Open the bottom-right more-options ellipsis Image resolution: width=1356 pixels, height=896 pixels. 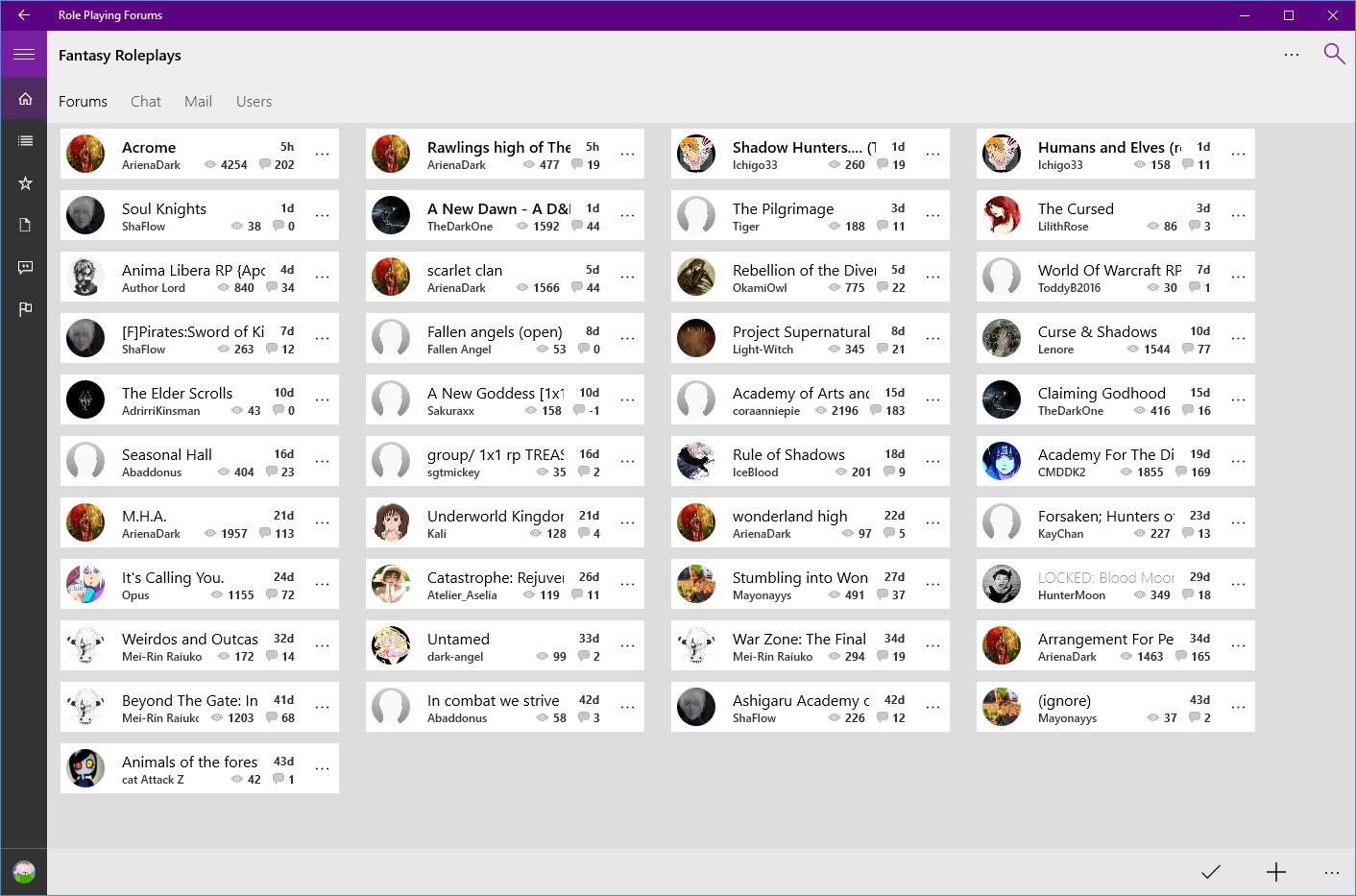click(x=1331, y=872)
